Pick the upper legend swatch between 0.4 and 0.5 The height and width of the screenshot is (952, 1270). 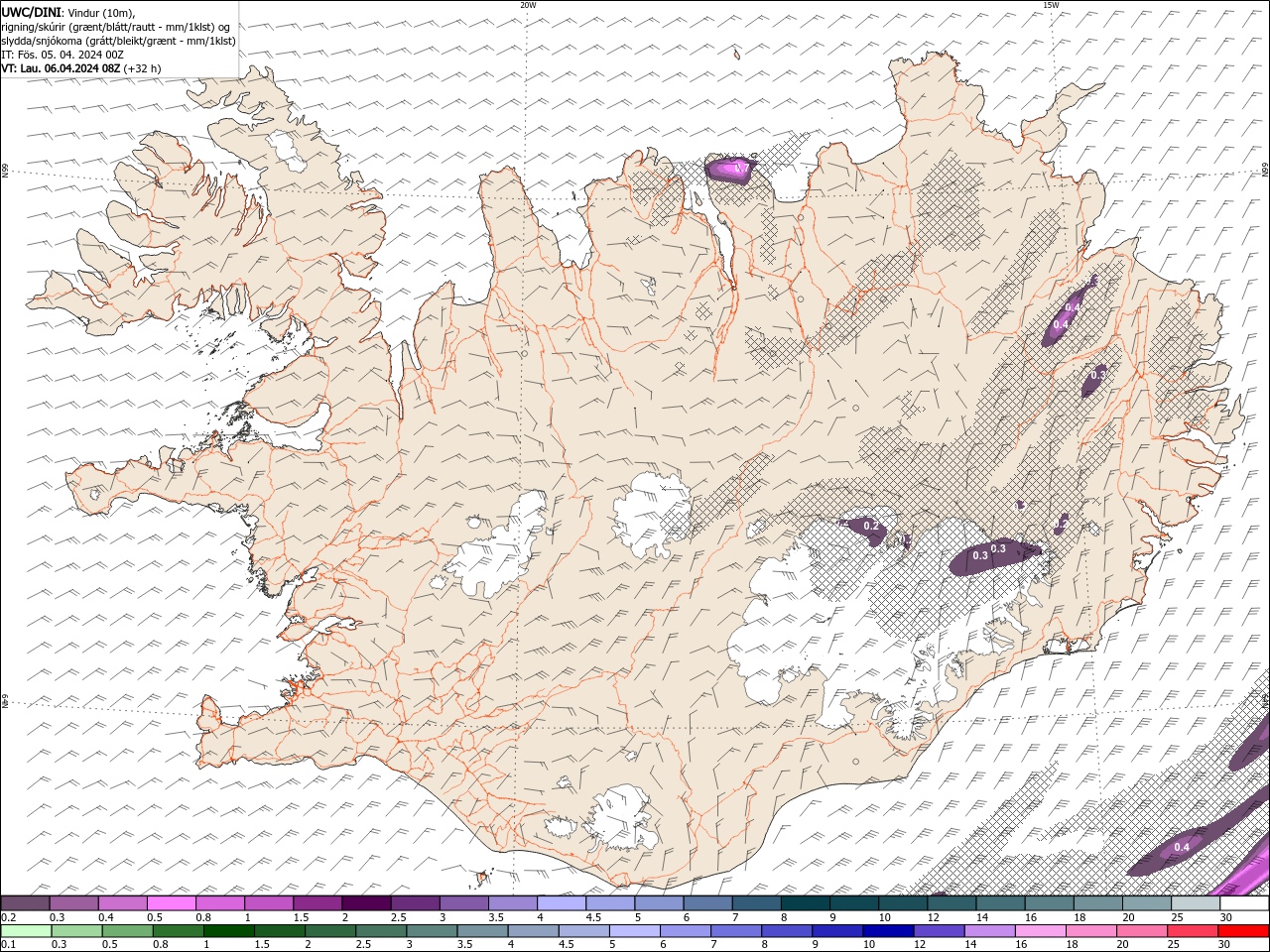[122, 903]
